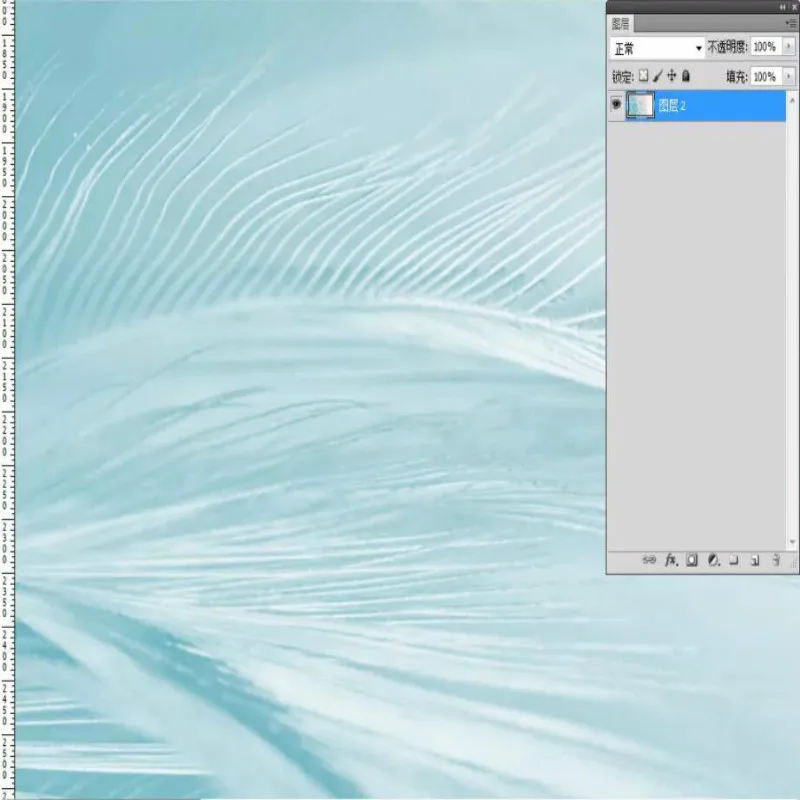Create new fill or adjustment layer
The height and width of the screenshot is (800, 800).
[x=713, y=560]
